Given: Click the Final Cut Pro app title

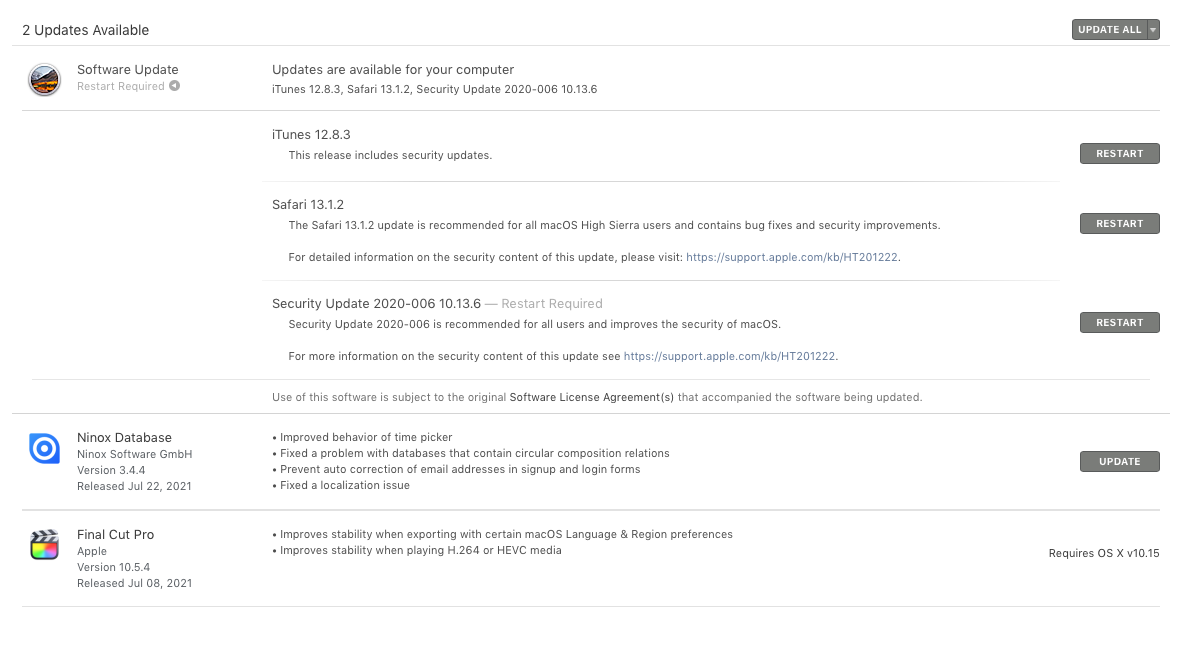Looking at the screenshot, I should [115, 535].
